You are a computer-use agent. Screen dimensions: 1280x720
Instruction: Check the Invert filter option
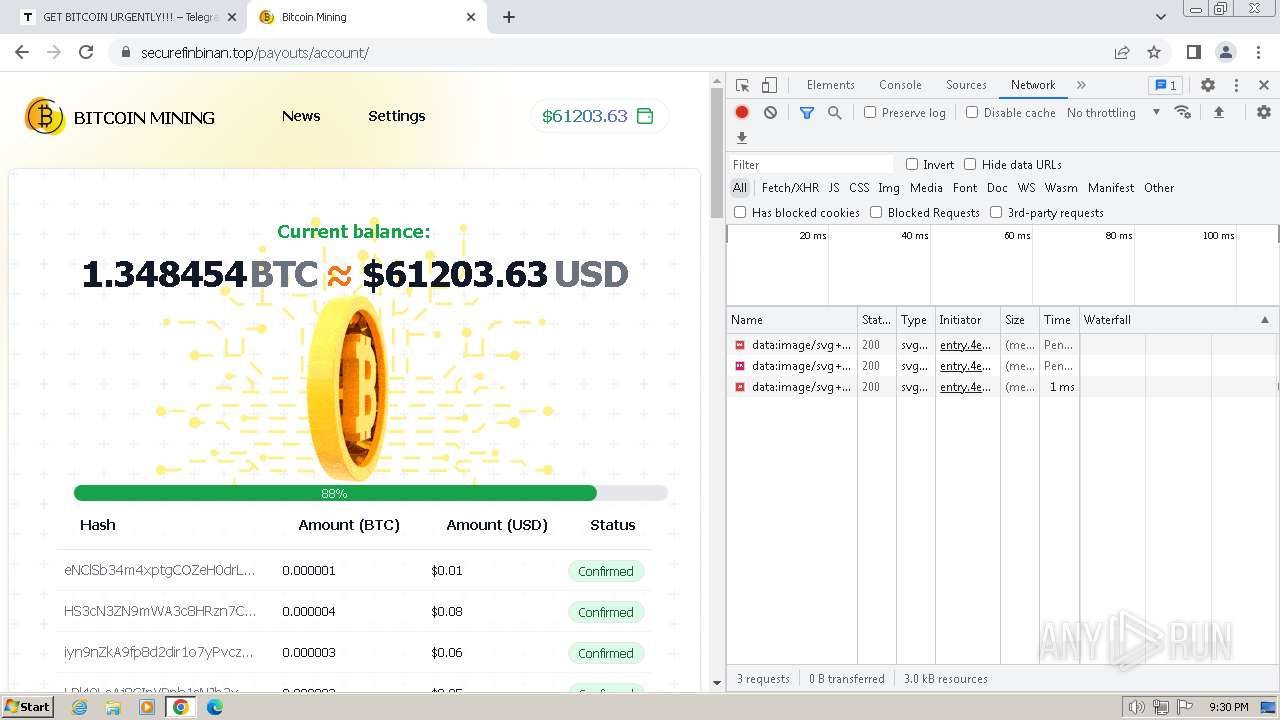pos(912,164)
